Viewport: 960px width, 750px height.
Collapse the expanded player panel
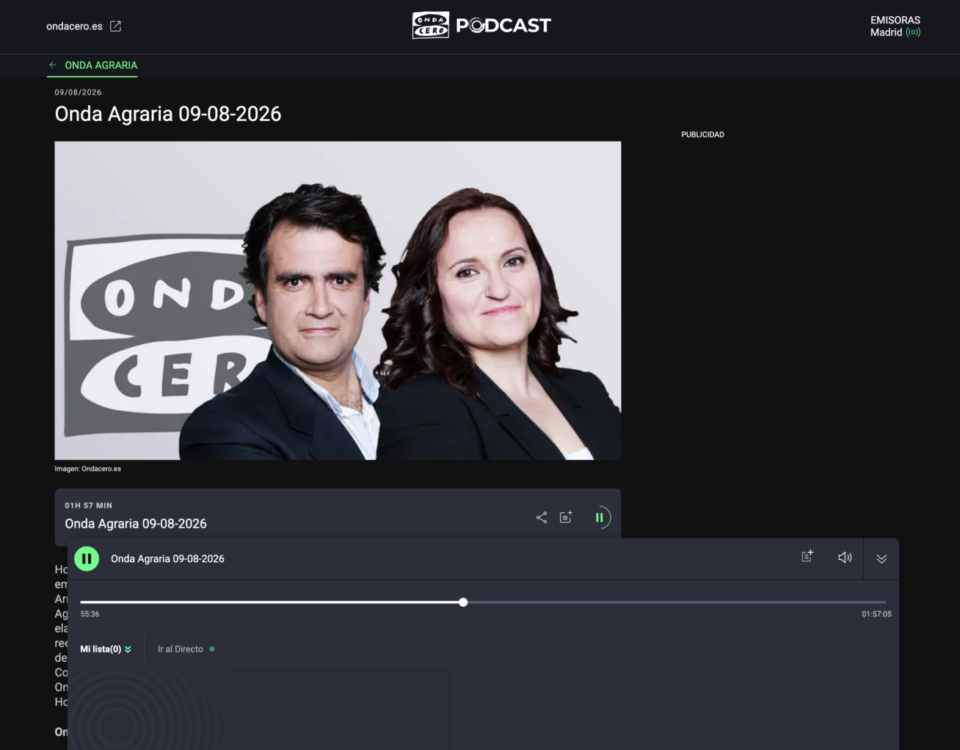point(882,558)
